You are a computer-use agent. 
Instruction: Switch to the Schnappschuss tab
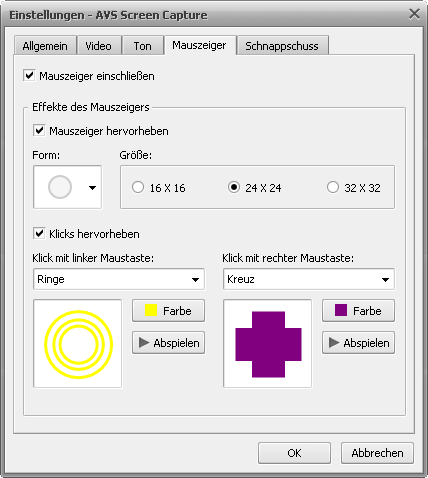pyautogui.click(x=282, y=46)
